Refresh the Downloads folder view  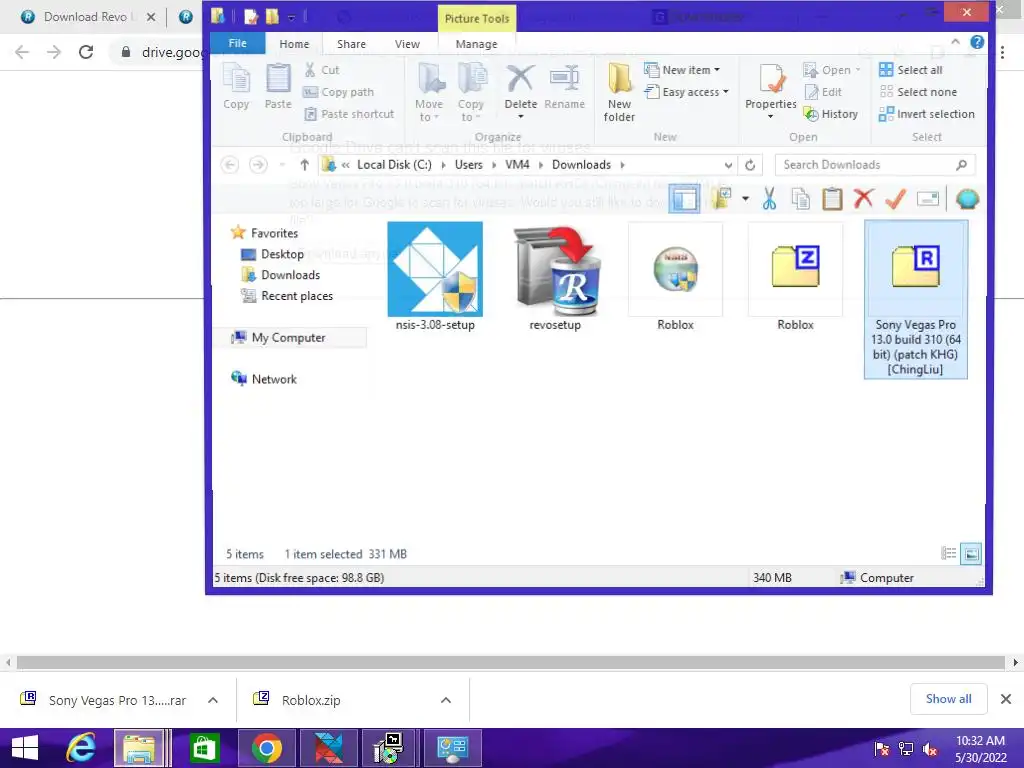point(750,165)
